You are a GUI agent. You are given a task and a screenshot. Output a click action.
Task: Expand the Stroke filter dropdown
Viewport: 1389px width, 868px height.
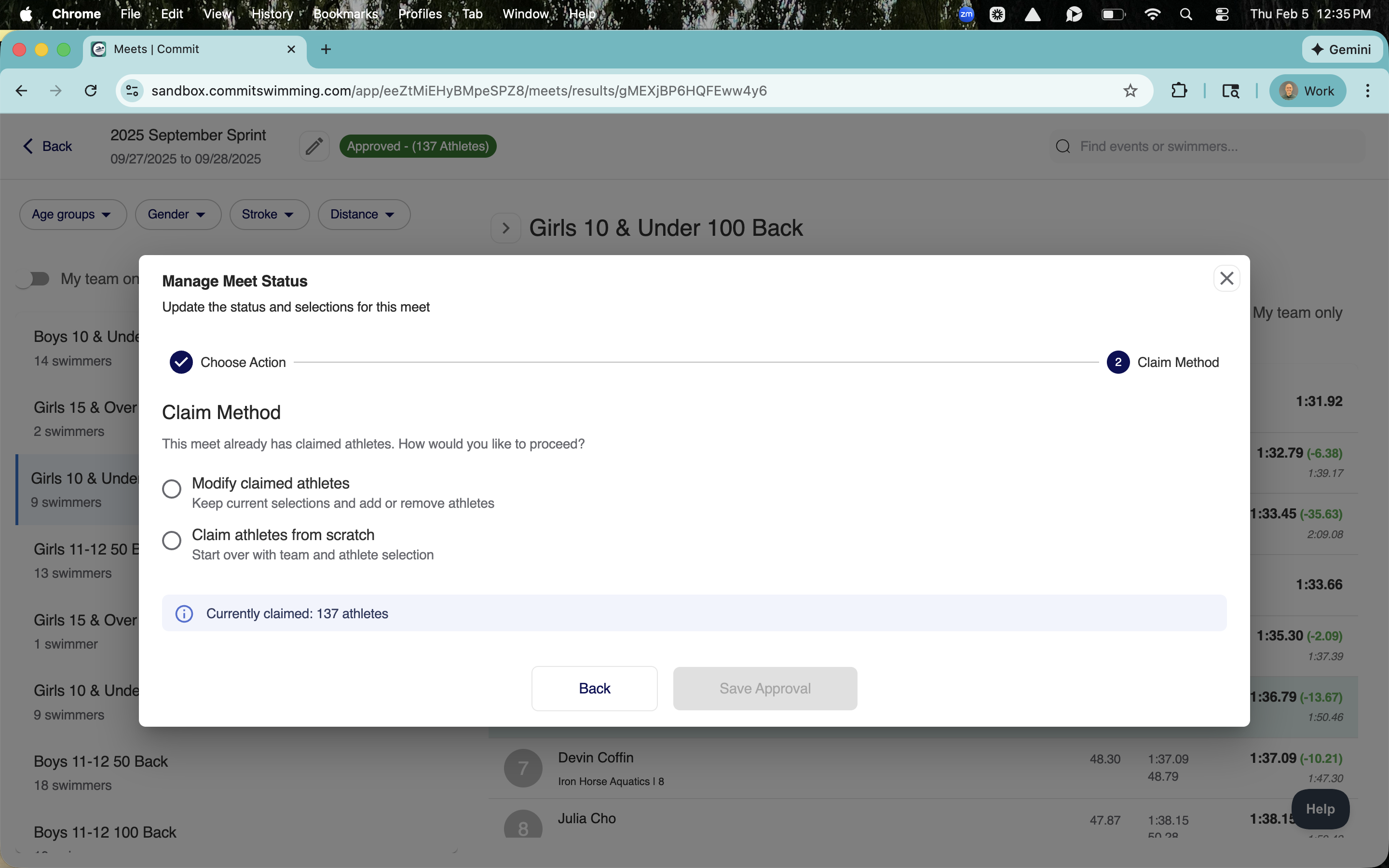[x=269, y=215]
